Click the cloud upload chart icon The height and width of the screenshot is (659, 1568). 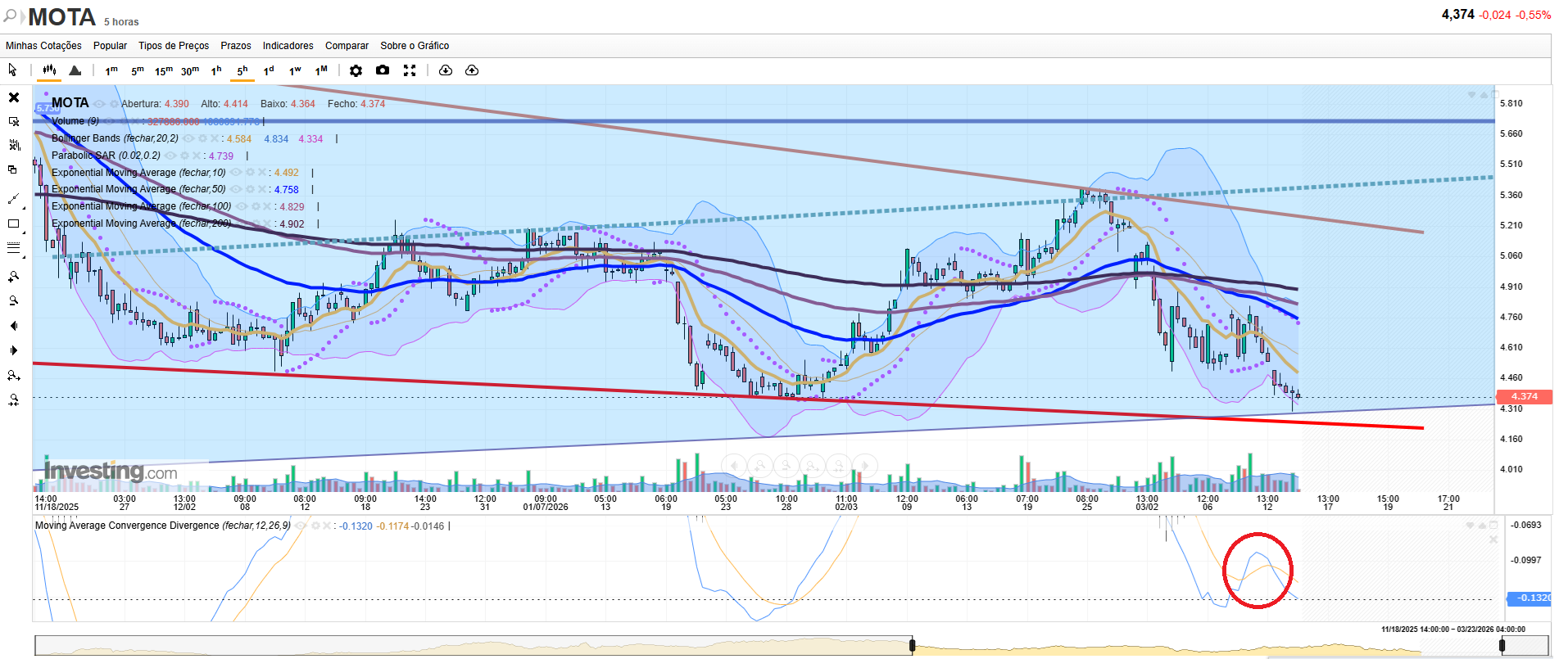pyautogui.click(x=472, y=70)
